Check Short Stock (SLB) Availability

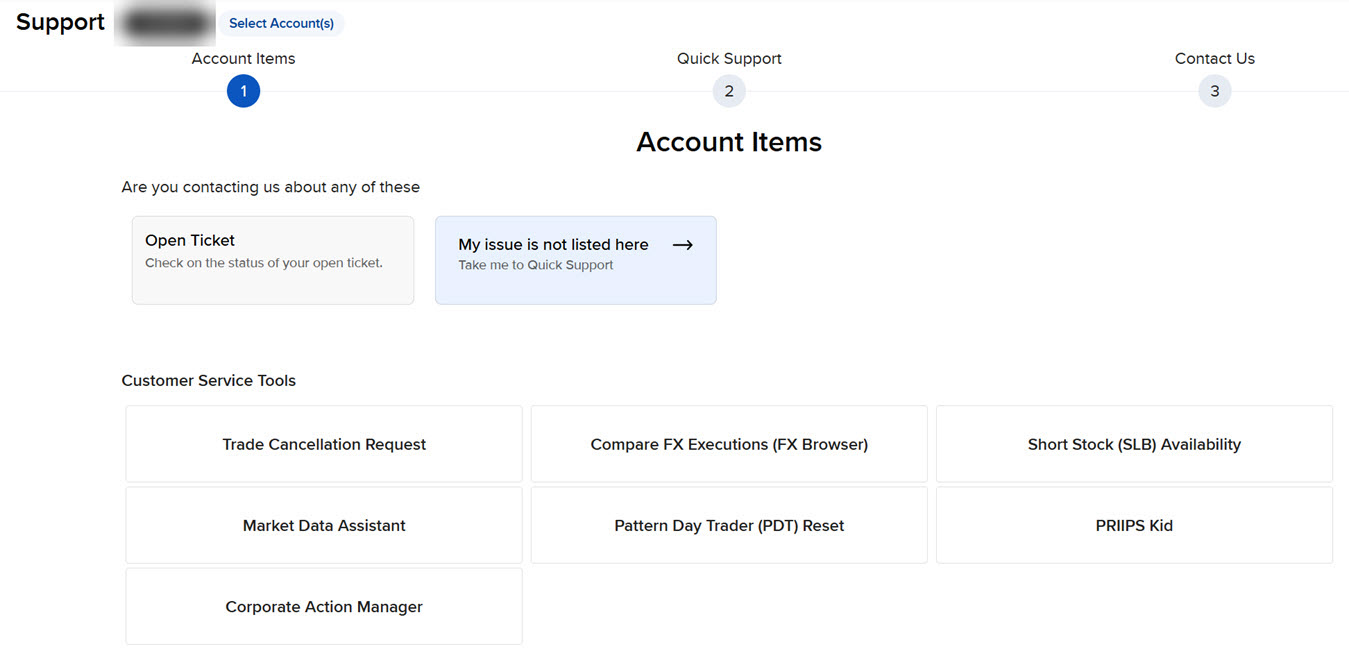point(1134,444)
